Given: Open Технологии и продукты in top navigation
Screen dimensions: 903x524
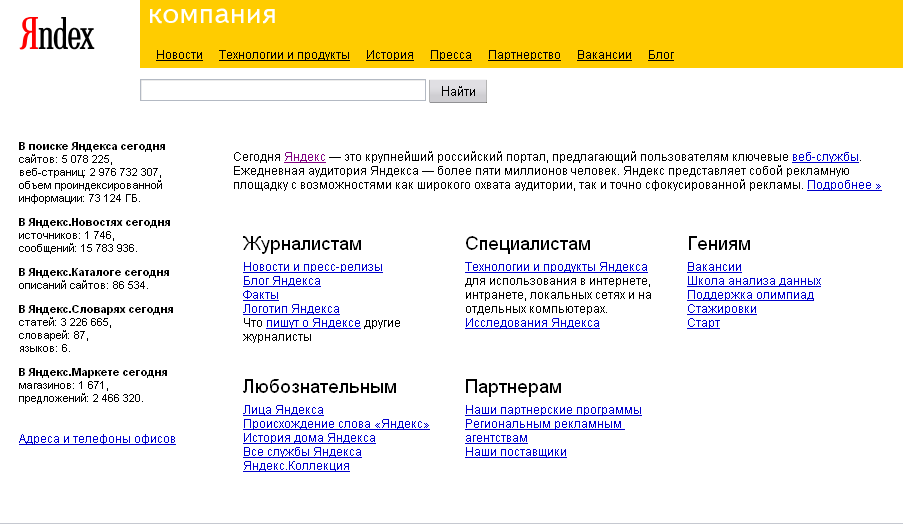Looking at the screenshot, I should tap(284, 55).
